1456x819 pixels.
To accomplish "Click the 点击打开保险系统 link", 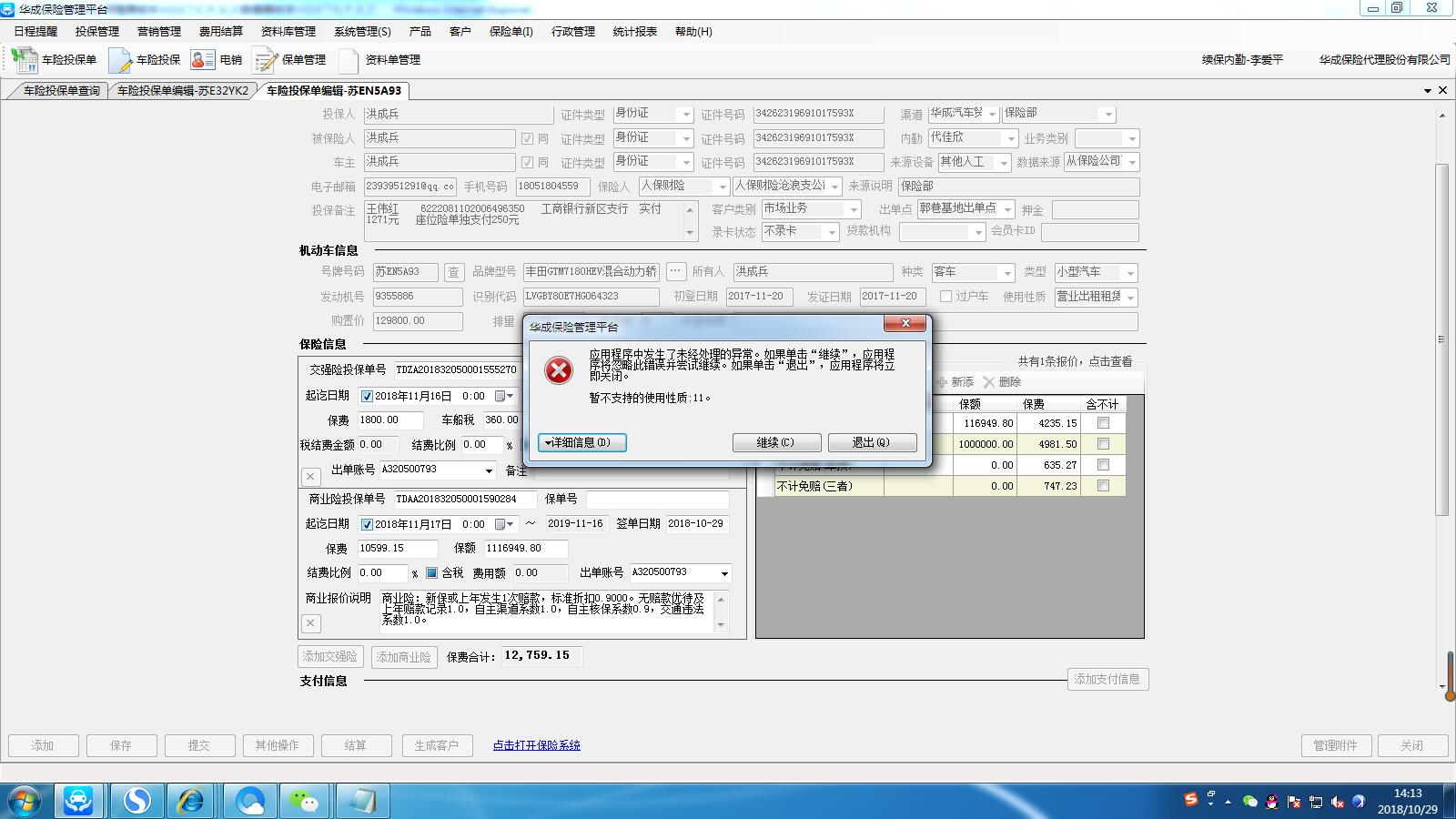I will pos(536,745).
